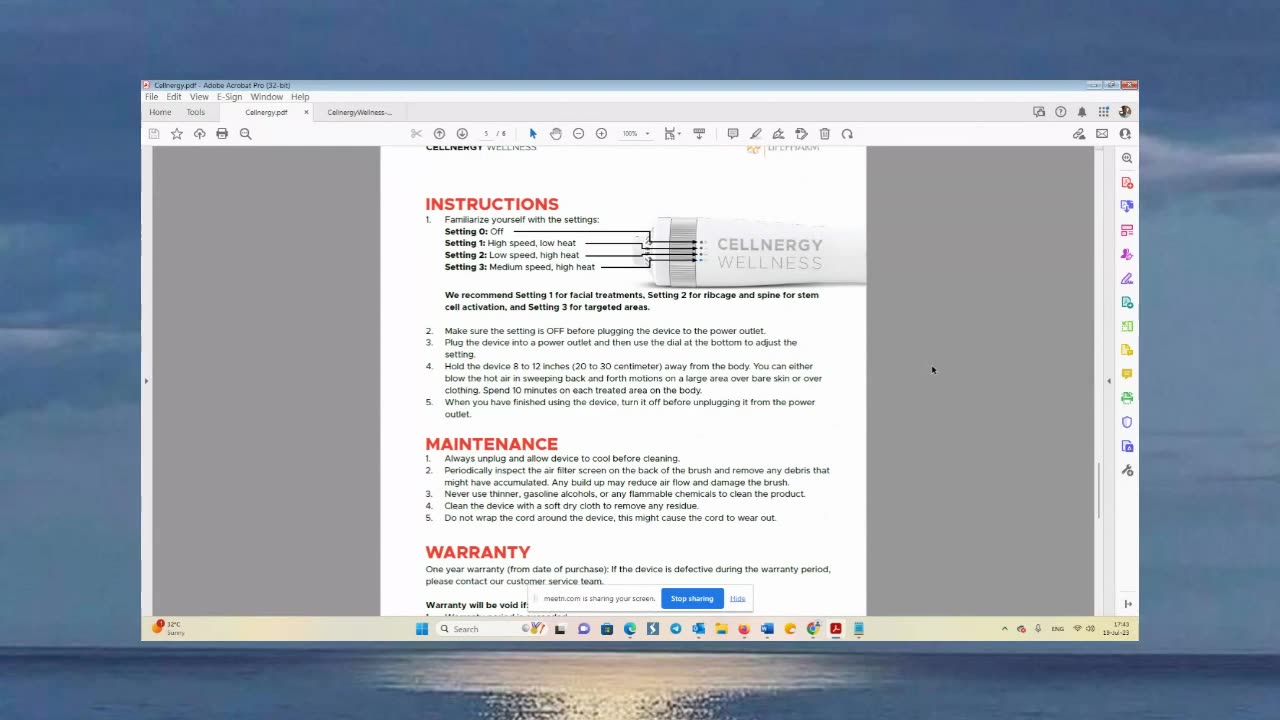Switch to the Home tab
Viewport: 1280px width, 720px height.
click(x=160, y=112)
